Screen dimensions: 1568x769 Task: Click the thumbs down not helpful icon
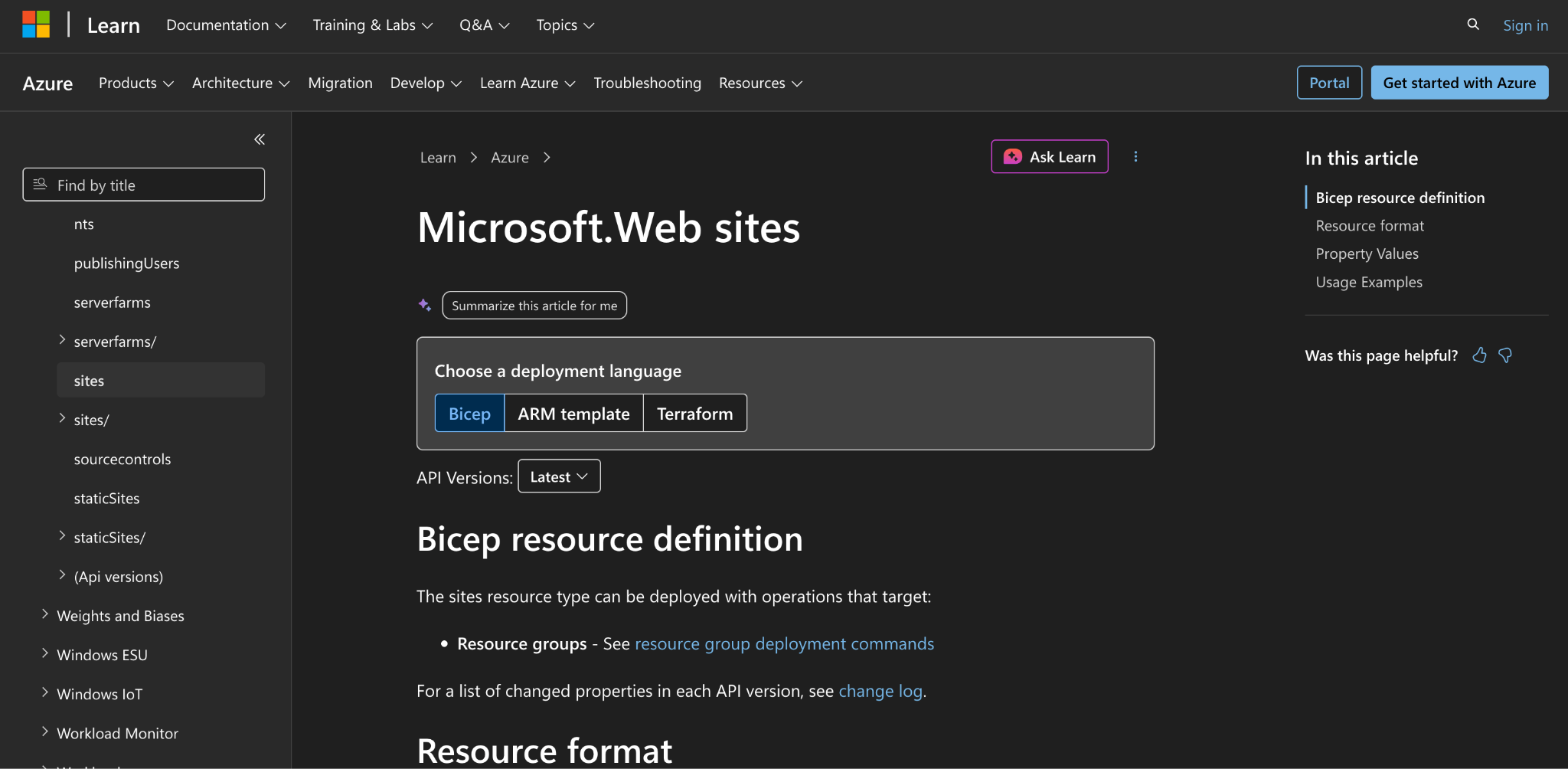(1505, 355)
